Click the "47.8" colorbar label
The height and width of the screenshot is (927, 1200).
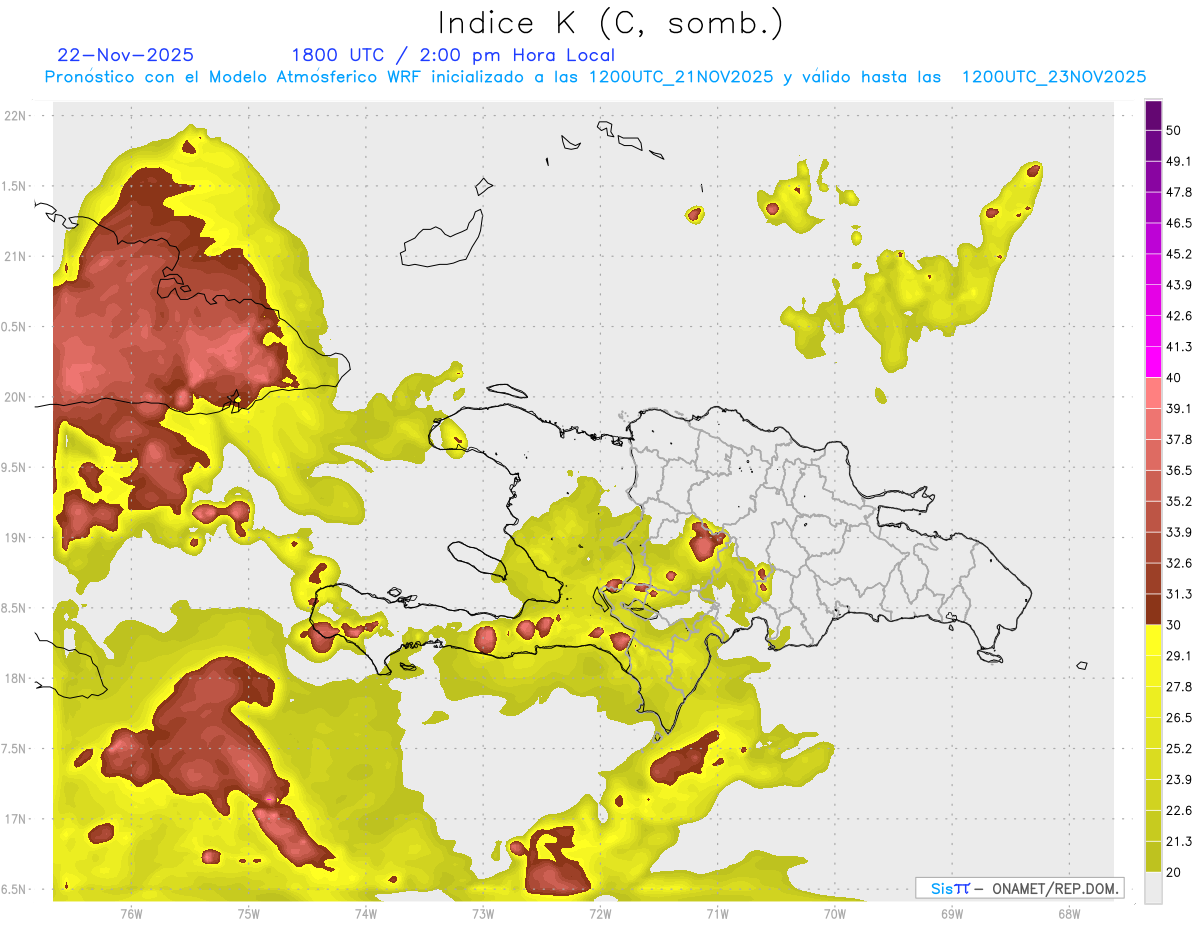[1179, 192]
